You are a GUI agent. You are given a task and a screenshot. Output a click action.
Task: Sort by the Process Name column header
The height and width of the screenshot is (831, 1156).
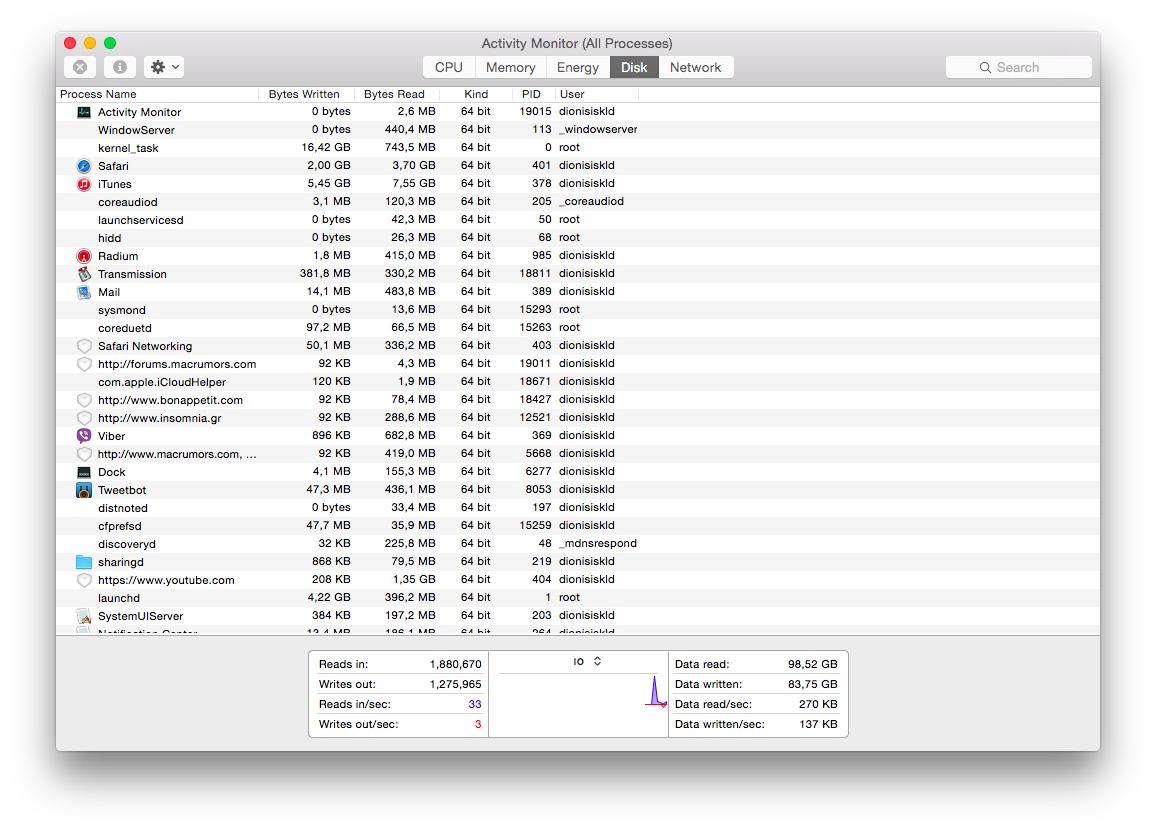157,94
